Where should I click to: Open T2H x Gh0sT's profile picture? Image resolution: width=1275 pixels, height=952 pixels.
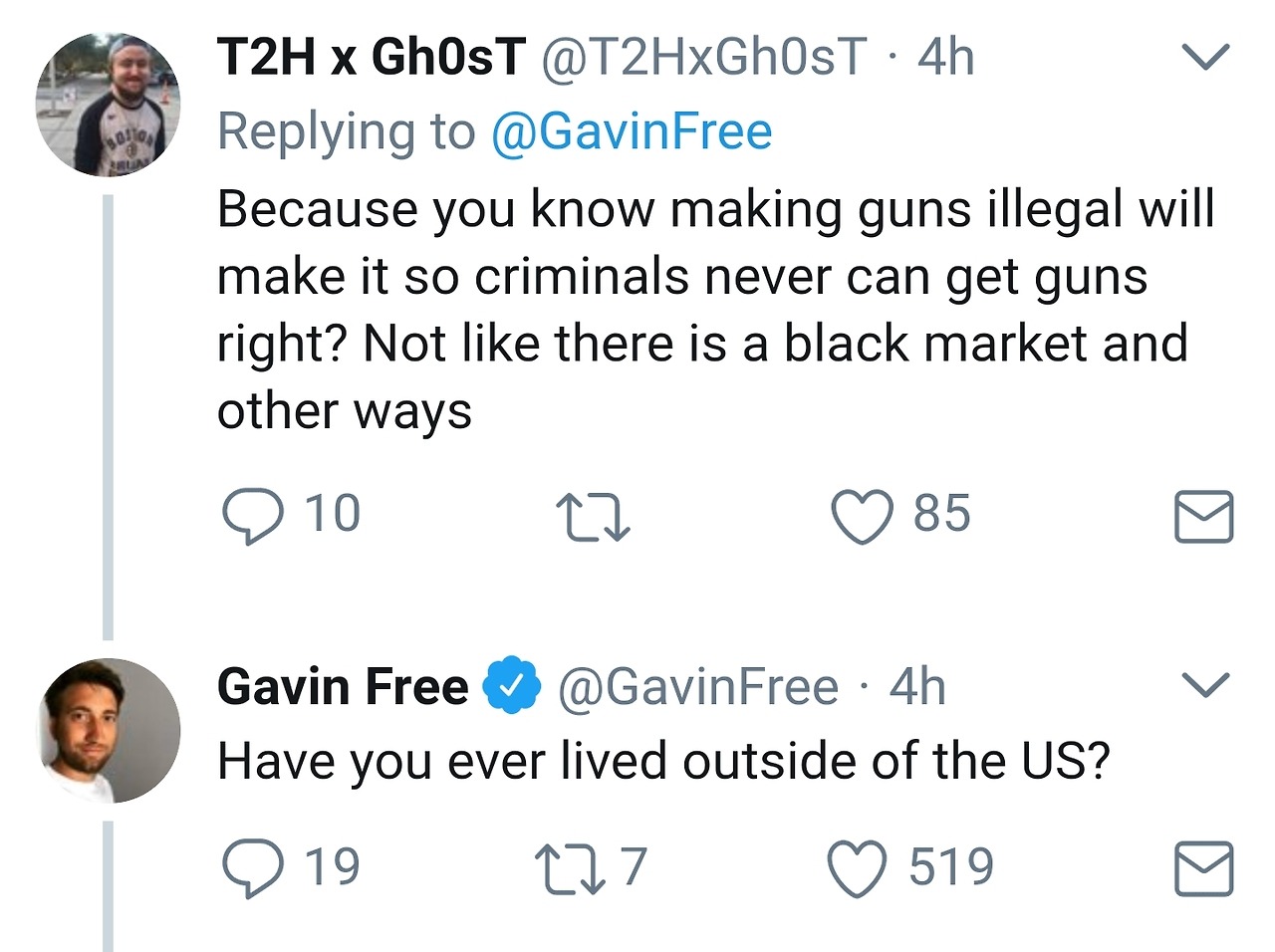tap(108, 105)
